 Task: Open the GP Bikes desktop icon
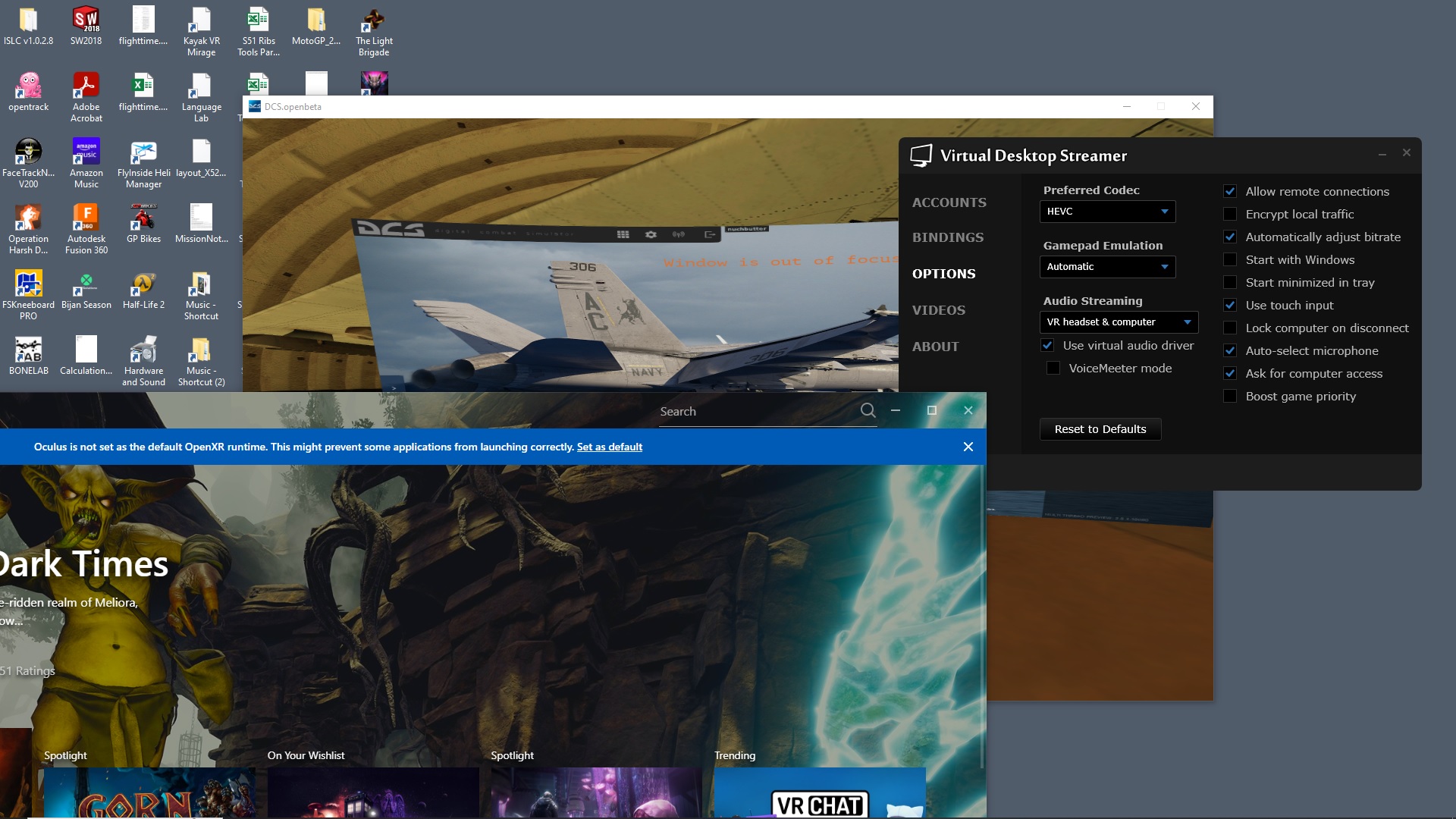pyautogui.click(x=143, y=223)
